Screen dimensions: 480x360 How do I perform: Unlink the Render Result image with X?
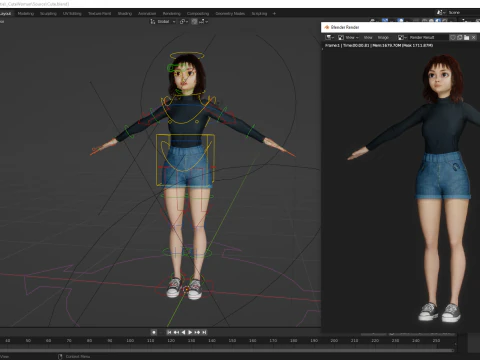point(474,37)
